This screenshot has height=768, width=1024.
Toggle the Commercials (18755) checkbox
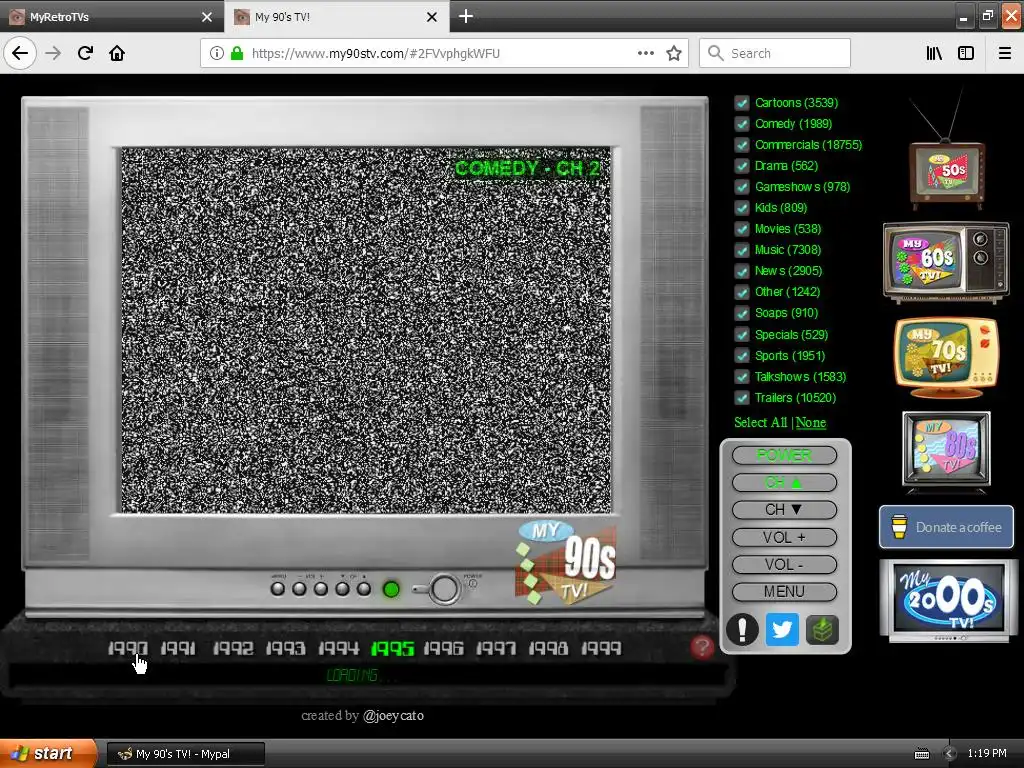742,145
